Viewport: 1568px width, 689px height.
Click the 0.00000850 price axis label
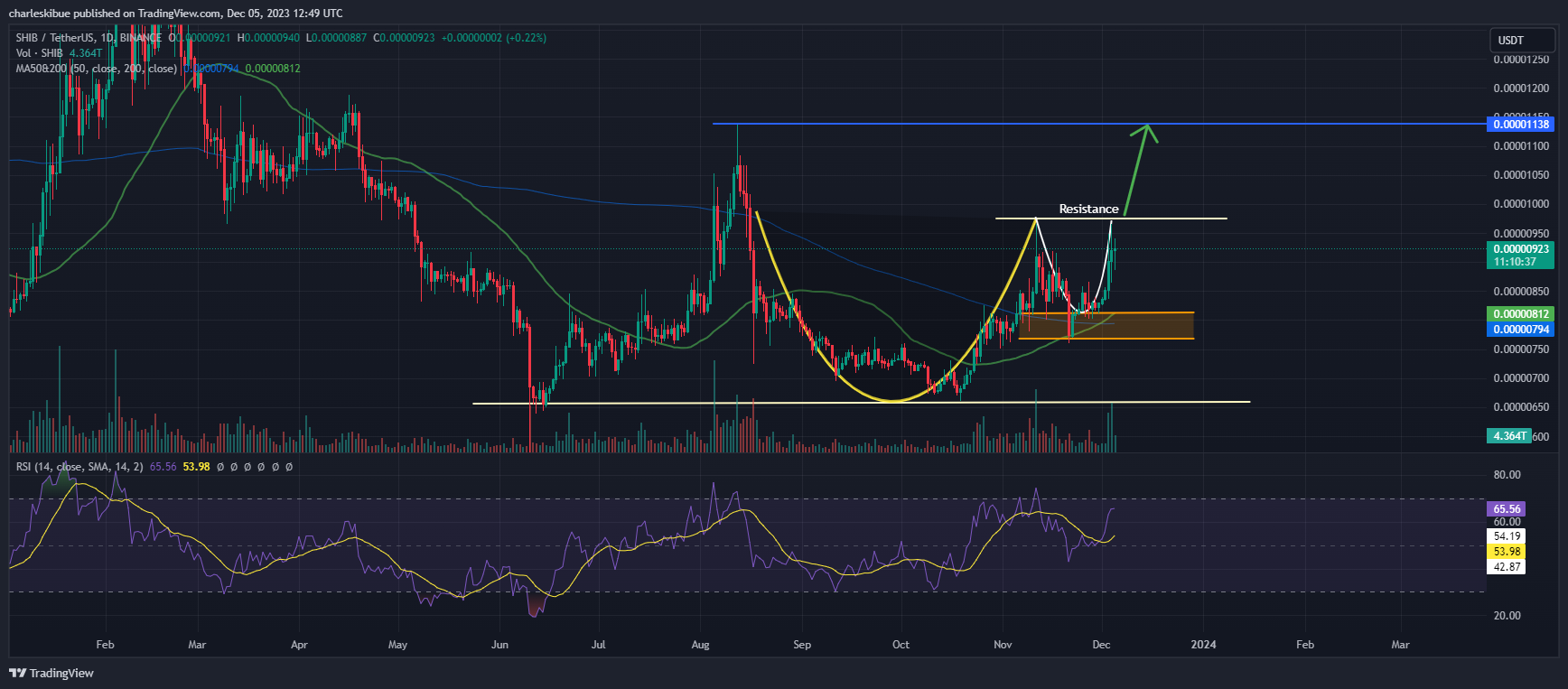click(1521, 292)
